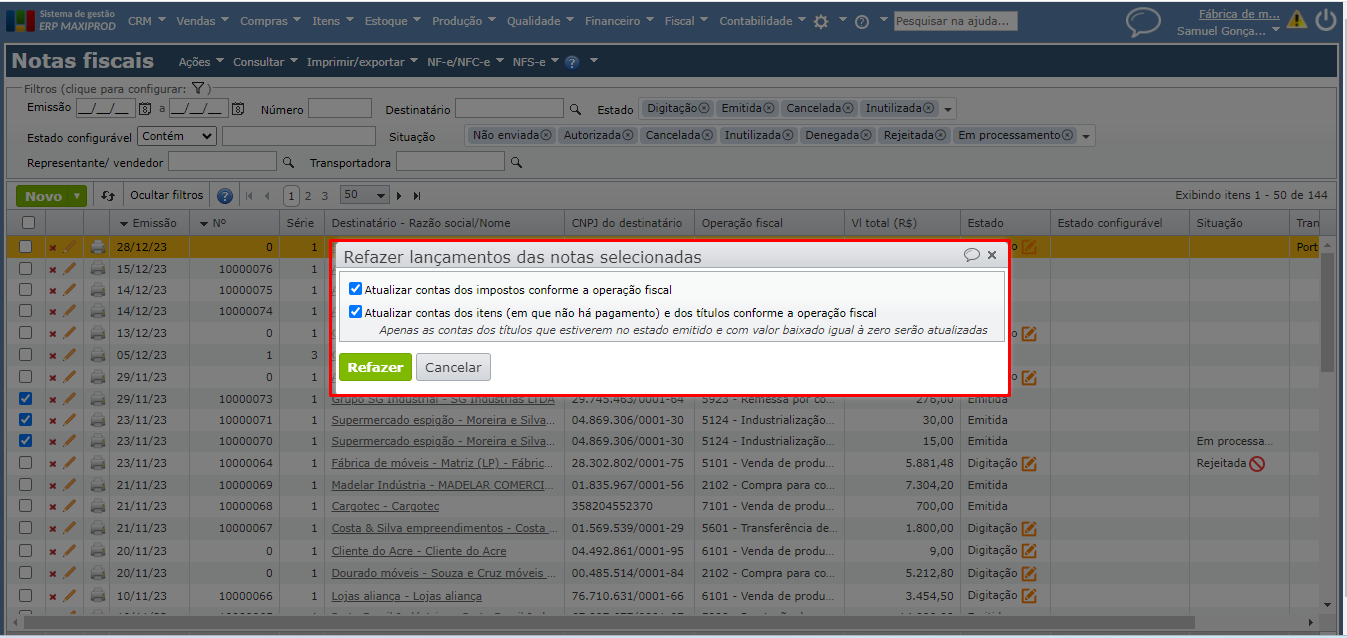
Task: Open the Estoque menu
Action: point(393,21)
